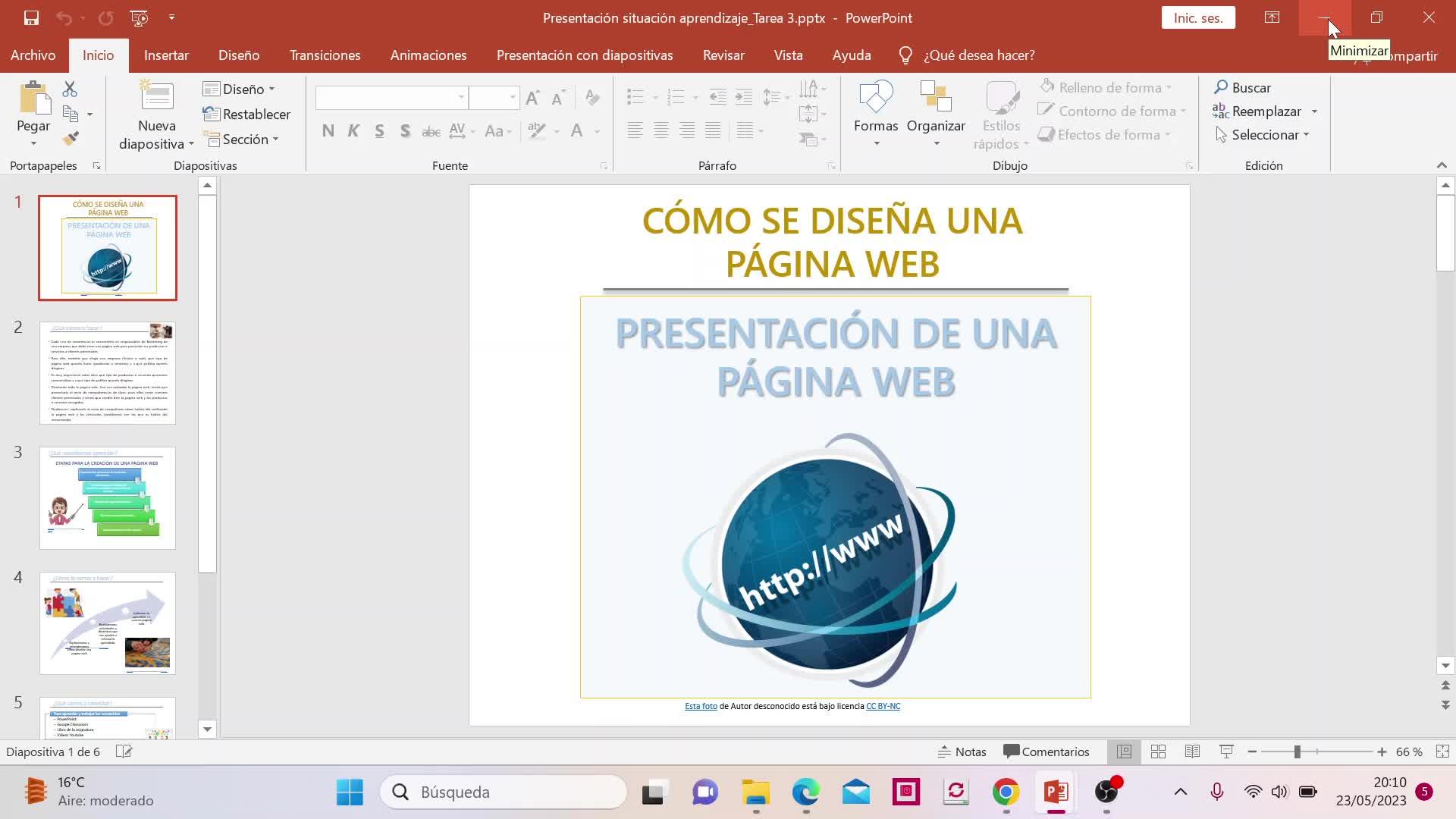1456x819 pixels.
Task: Open the Insertar ribbon tab
Action: coord(166,55)
